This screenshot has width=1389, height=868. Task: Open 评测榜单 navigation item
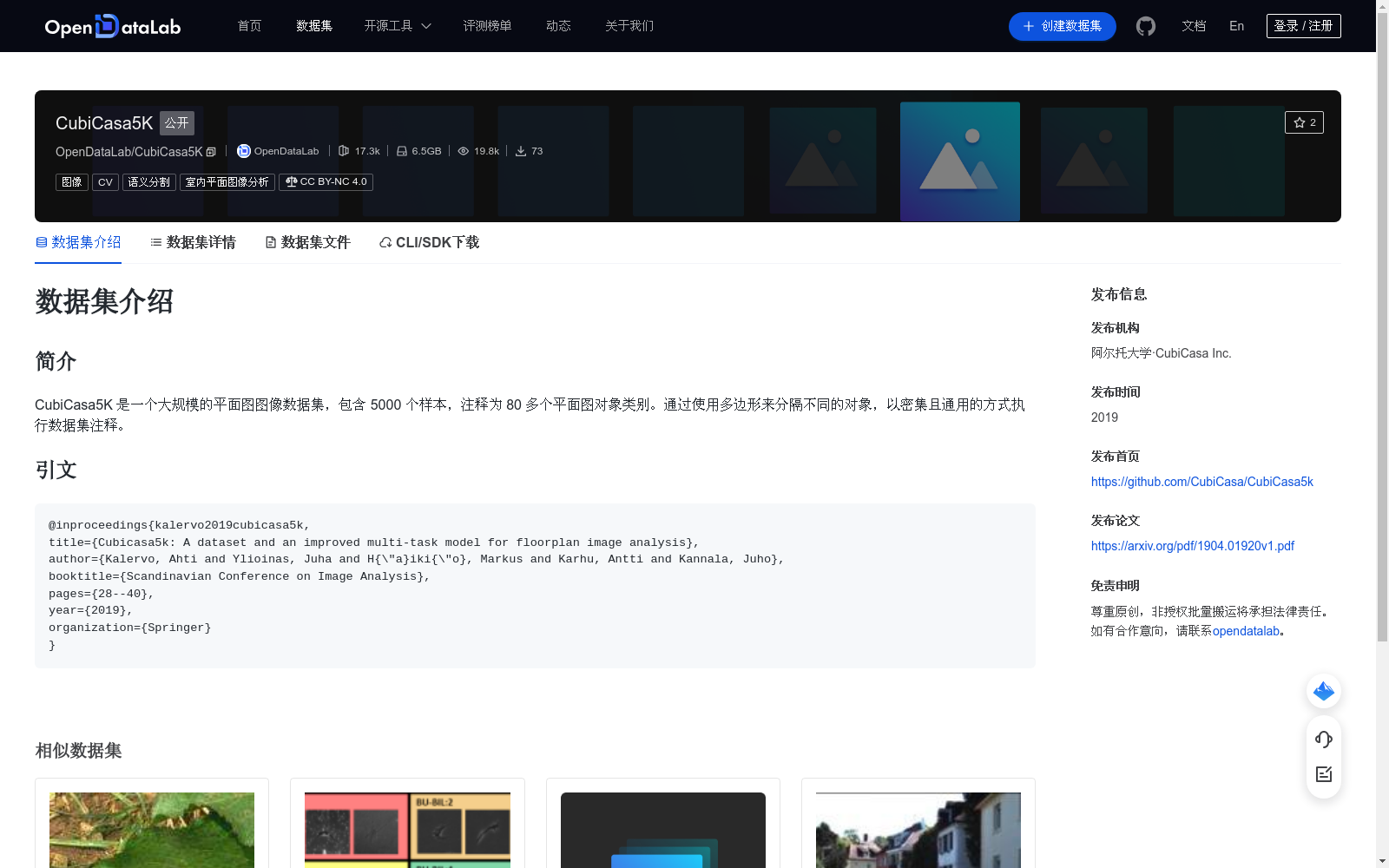[487, 26]
